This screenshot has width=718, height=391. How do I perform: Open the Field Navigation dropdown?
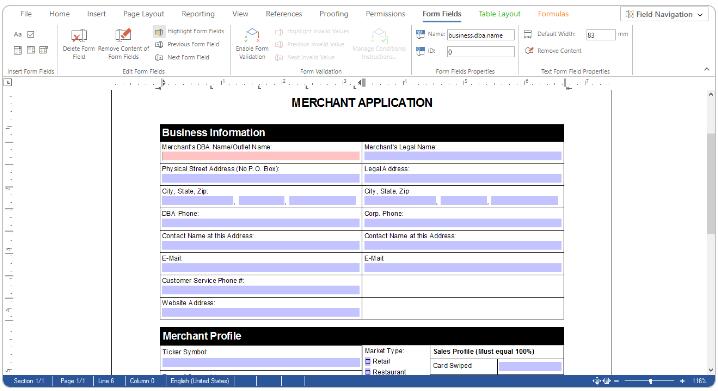point(664,14)
